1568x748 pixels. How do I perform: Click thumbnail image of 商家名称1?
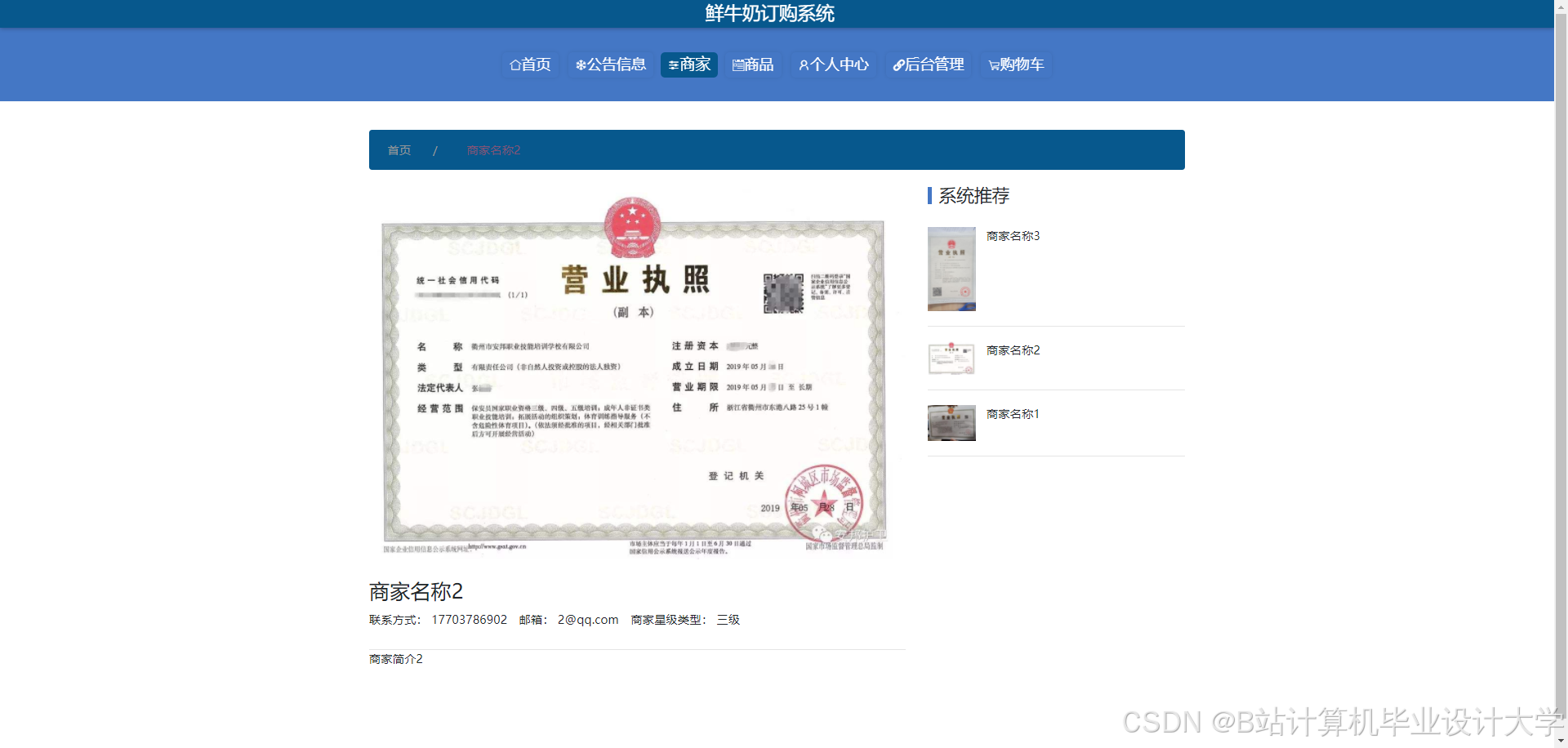pos(951,423)
